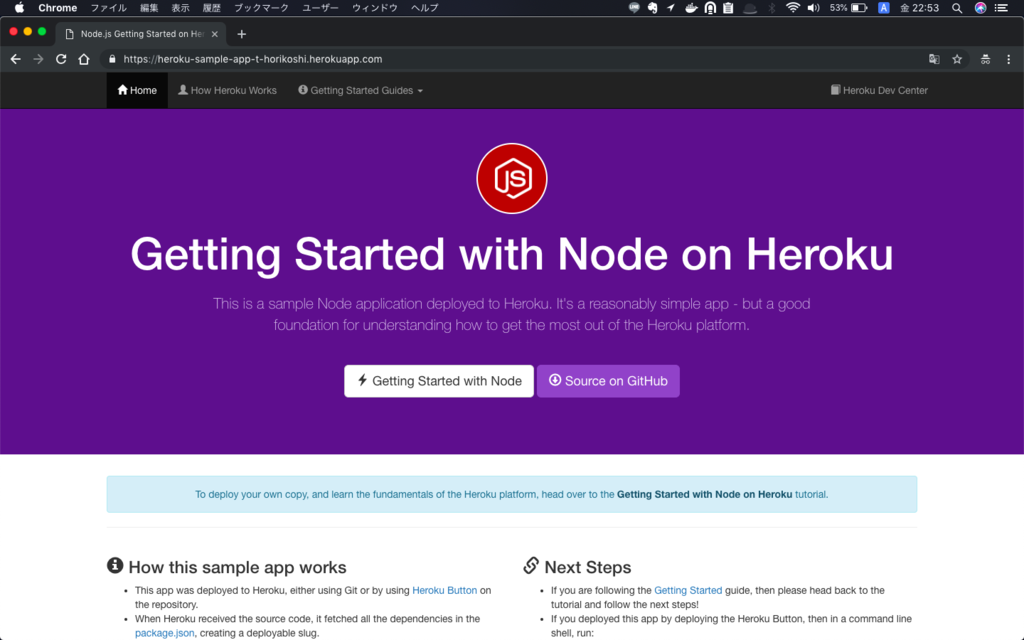1024x640 pixels.
Task: Click the Bluetooth menu bar icon
Action: 771,8
